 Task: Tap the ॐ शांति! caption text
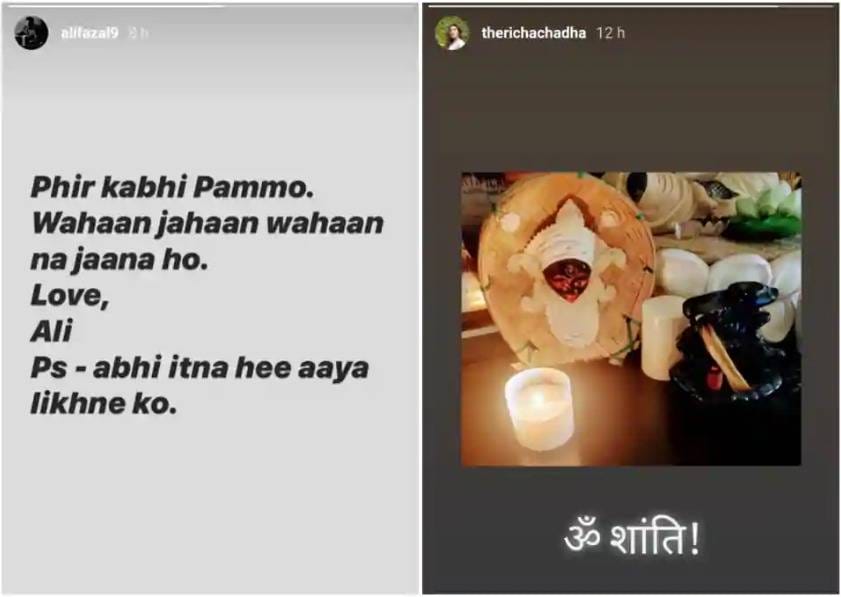(632, 539)
